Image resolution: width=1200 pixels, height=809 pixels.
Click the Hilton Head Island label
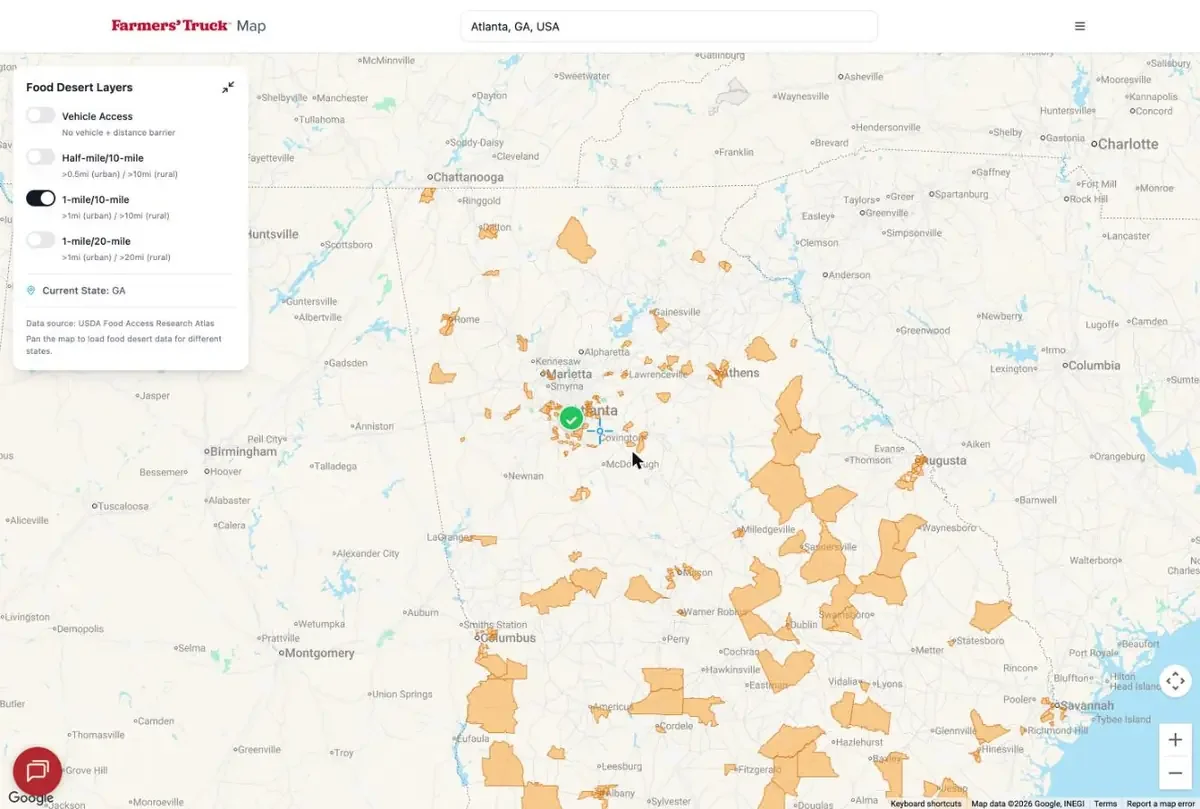(x=1135, y=682)
